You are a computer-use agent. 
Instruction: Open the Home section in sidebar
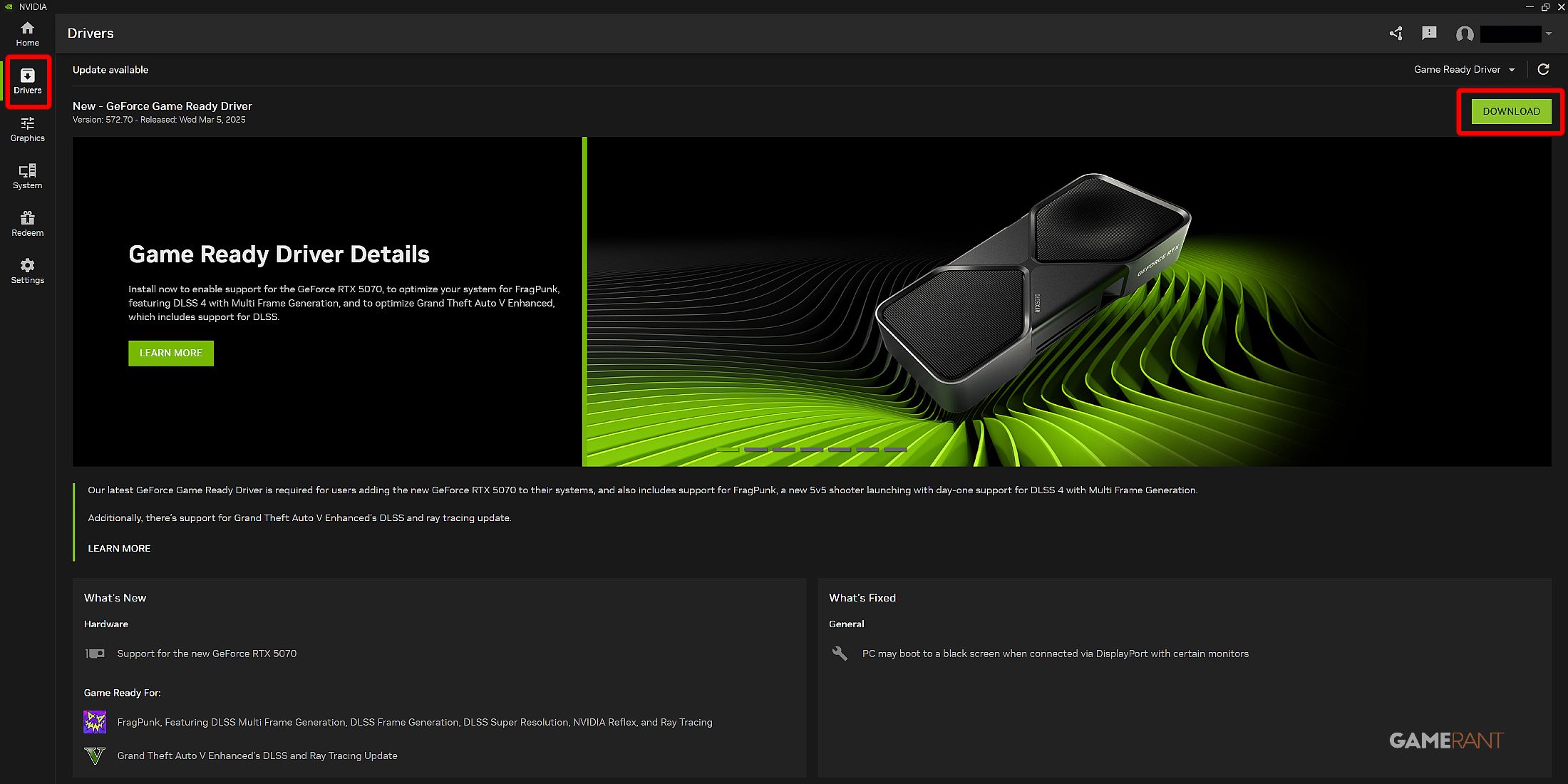coord(27,33)
